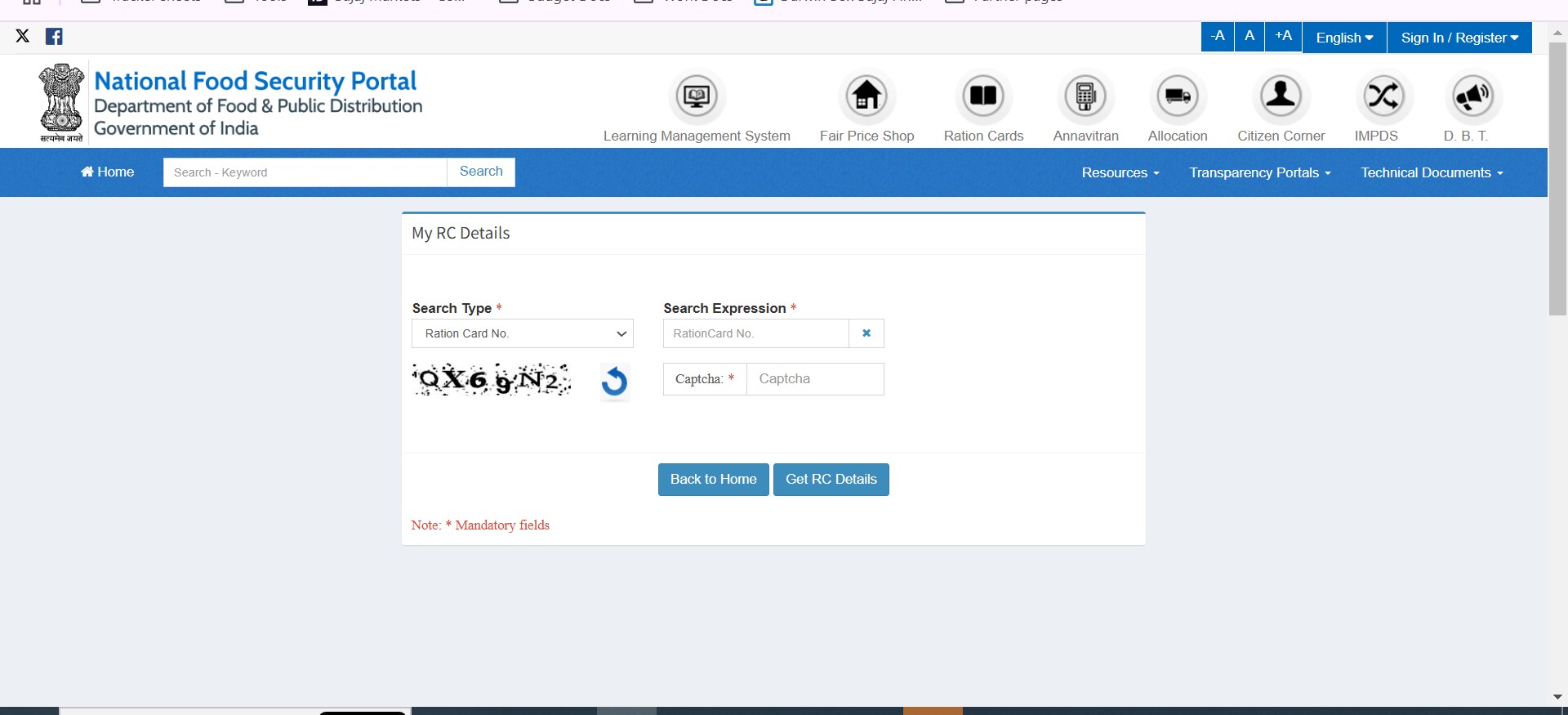Open the Ration Cards icon
The image size is (1568, 715).
[x=983, y=96]
